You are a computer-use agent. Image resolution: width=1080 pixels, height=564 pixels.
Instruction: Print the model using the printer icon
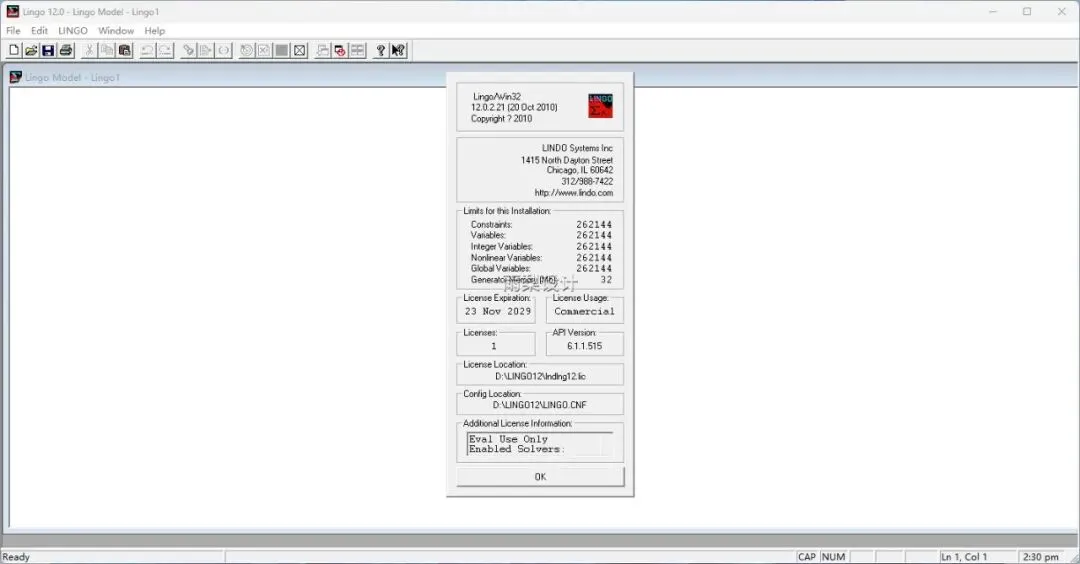click(66, 50)
